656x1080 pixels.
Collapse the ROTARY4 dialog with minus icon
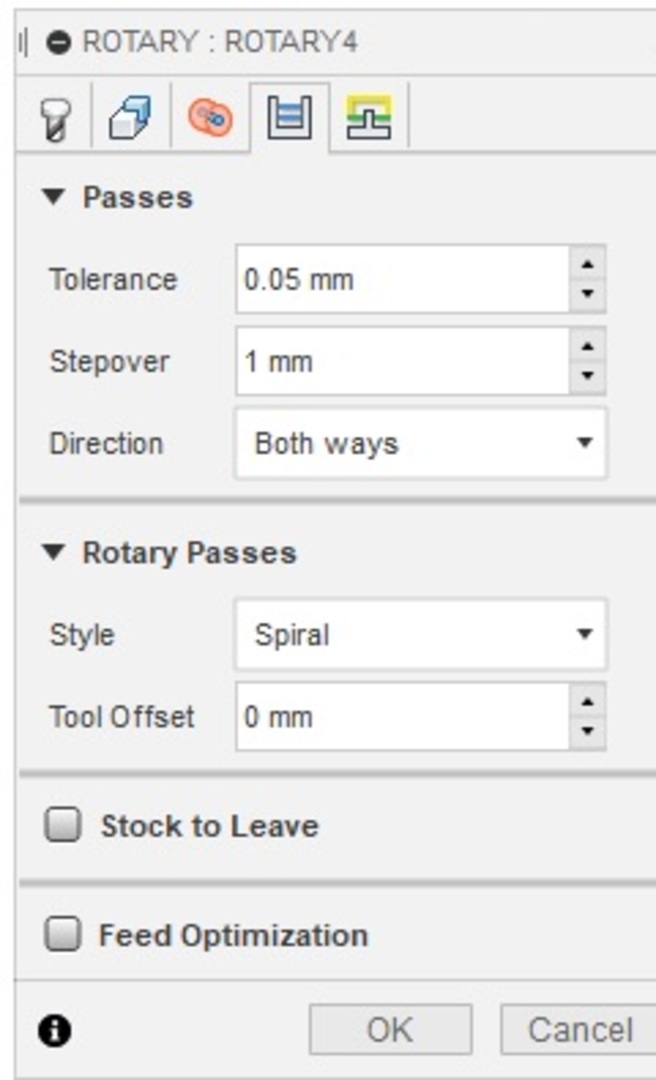click(59, 43)
